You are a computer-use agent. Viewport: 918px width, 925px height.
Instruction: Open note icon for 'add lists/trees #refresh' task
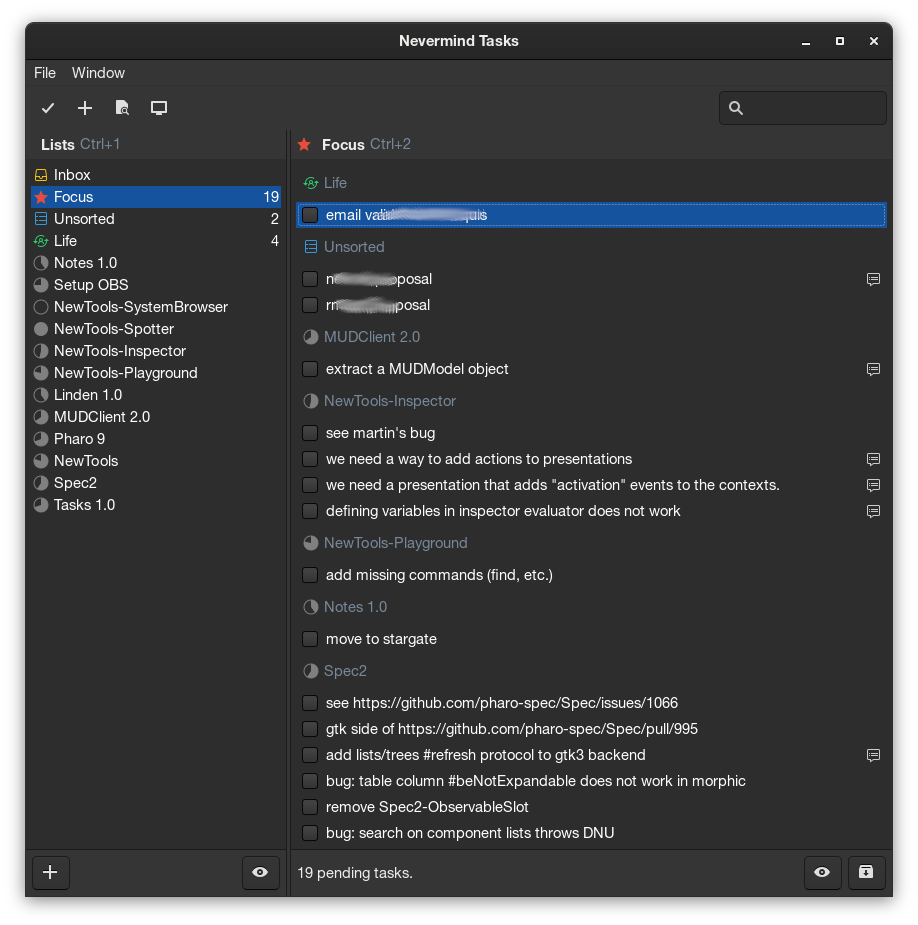(873, 755)
